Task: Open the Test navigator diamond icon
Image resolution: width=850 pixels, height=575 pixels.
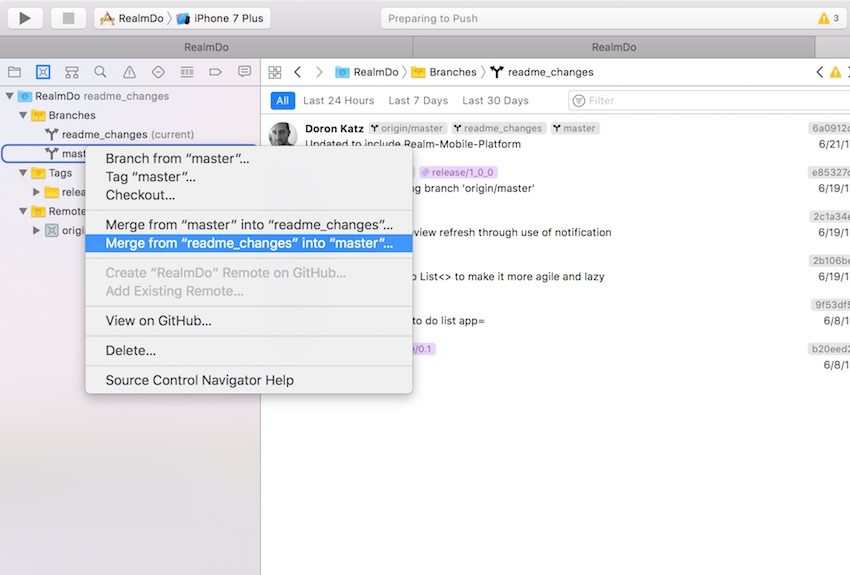Action: (158, 72)
